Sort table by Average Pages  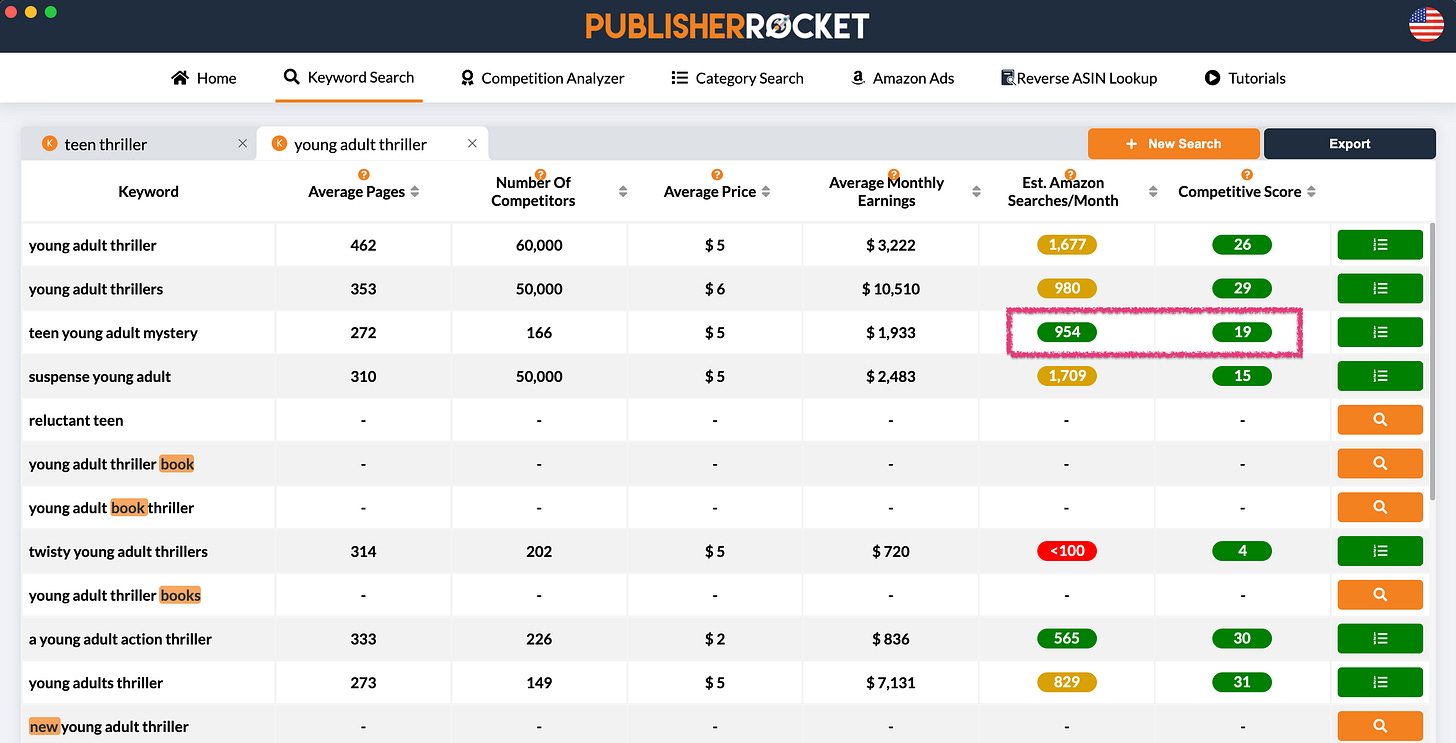(415, 192)
